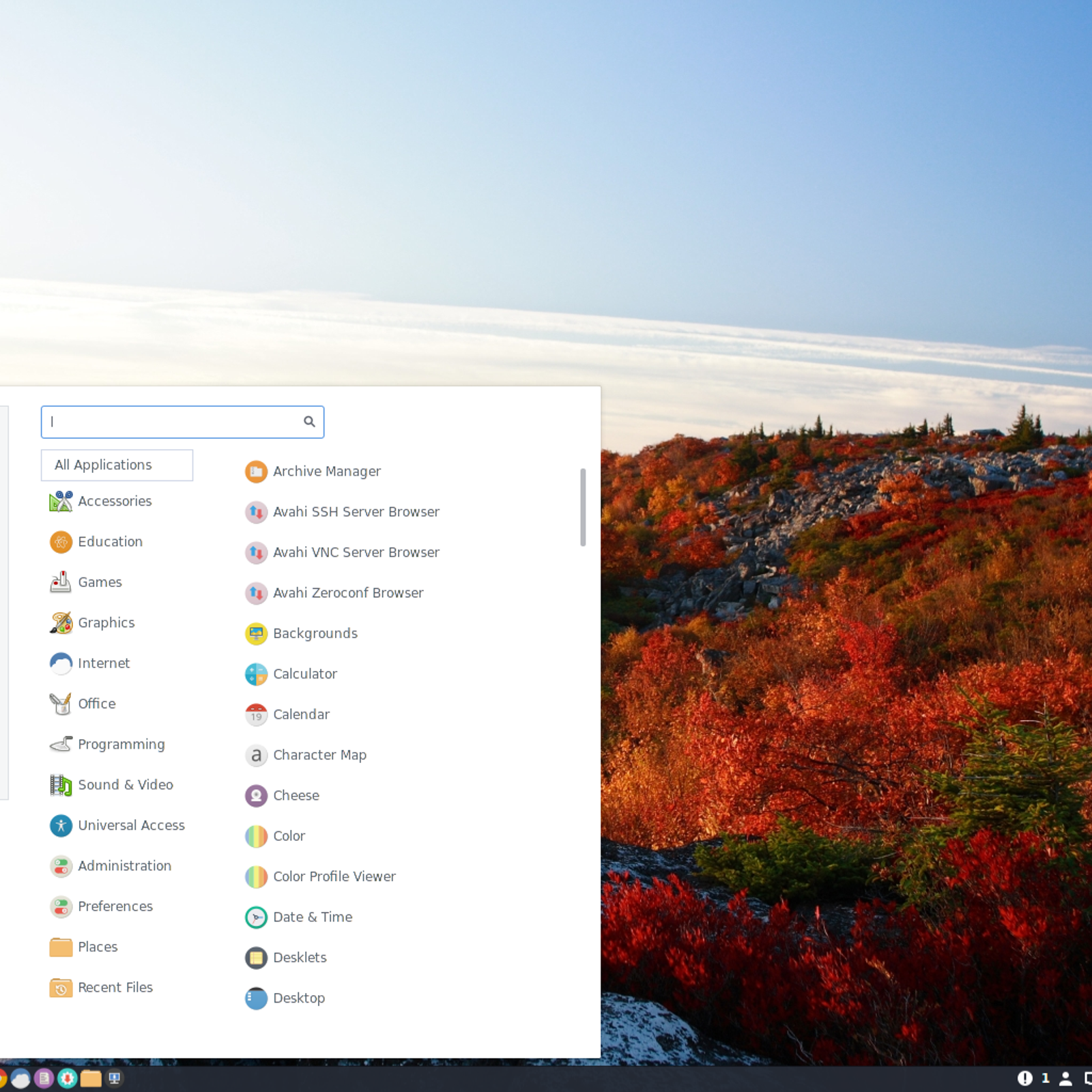Browse the Internet category

[x=103, y=663]
